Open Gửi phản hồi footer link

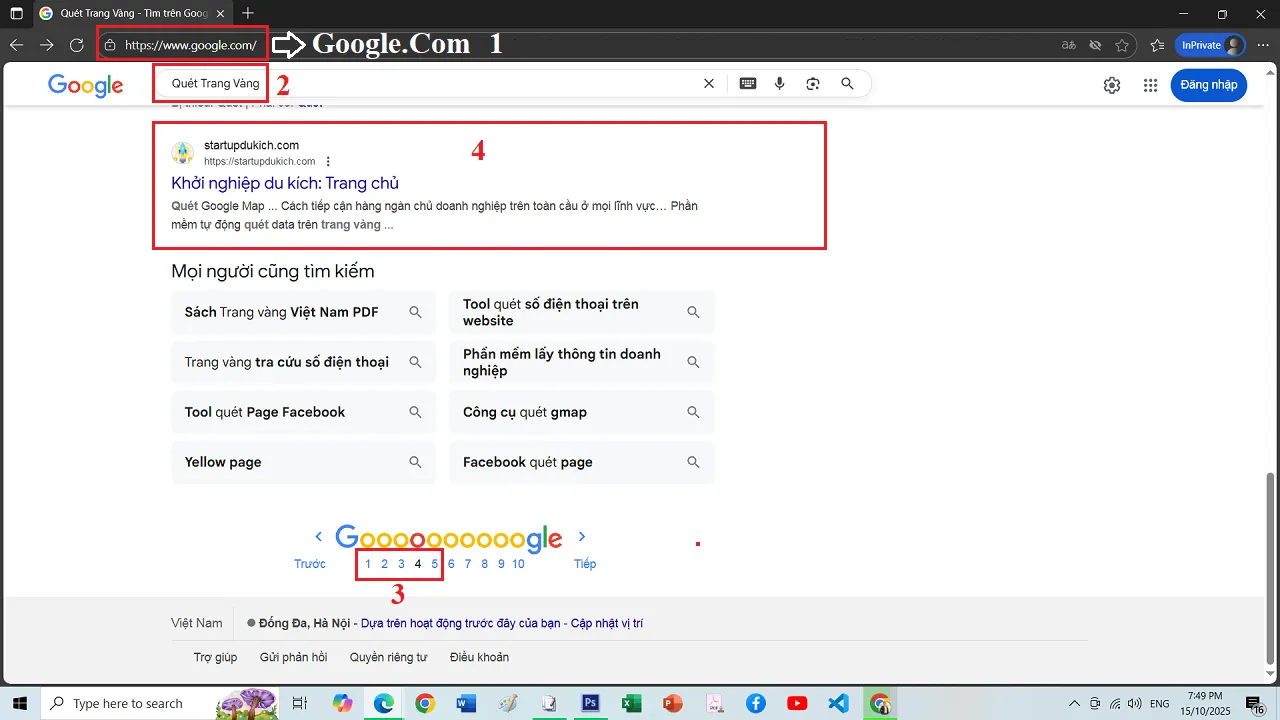click(293, 657)
